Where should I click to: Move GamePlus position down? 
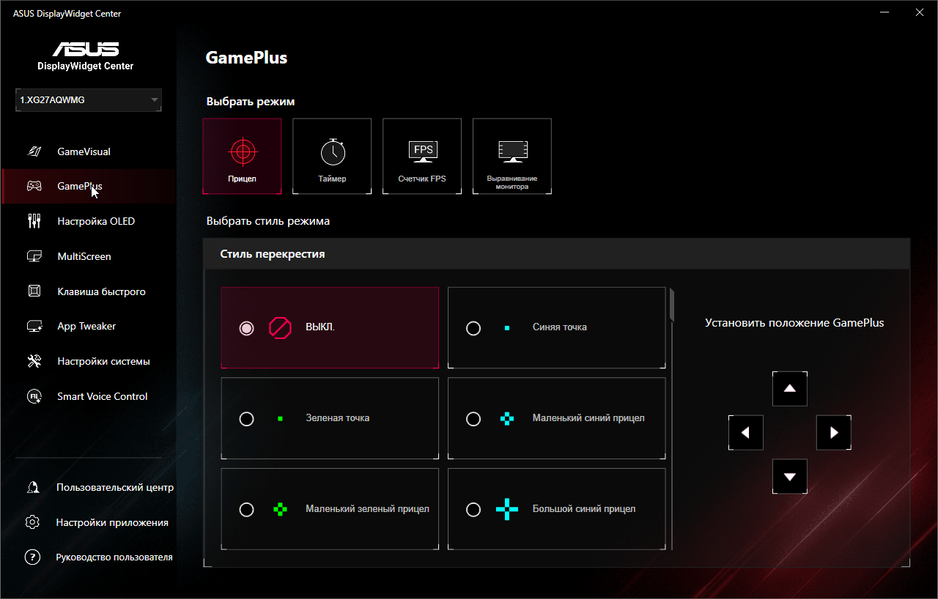coord(790,477)
